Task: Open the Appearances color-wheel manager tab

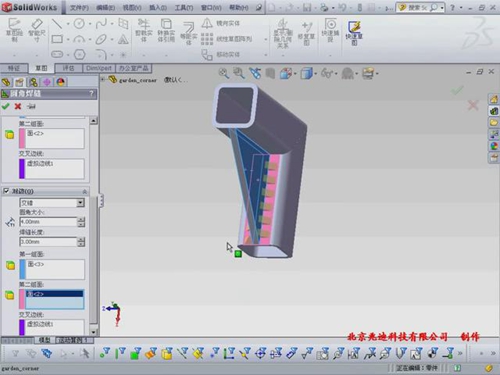Action: (61, 82)
